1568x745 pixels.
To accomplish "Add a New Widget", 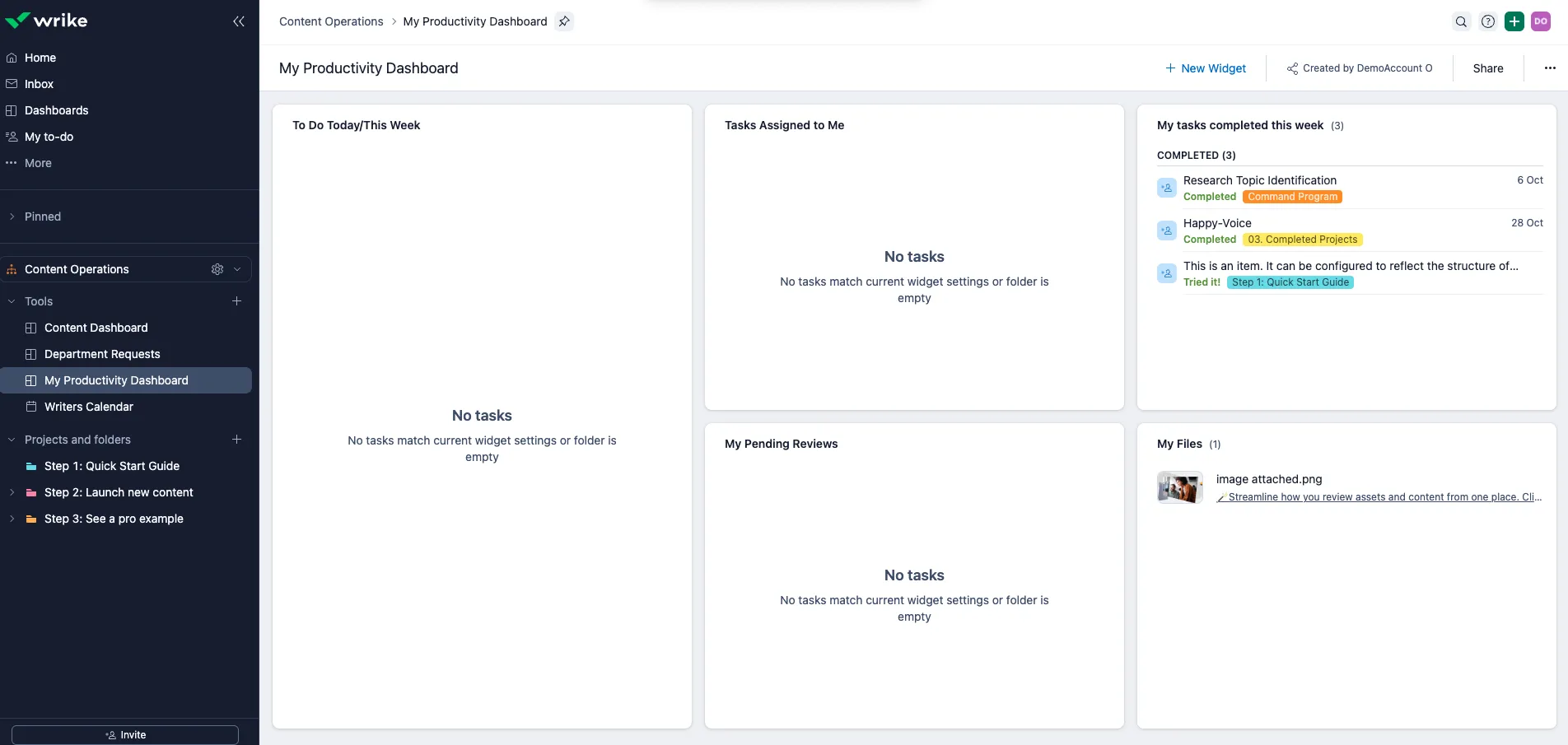I will [1206, 68].
